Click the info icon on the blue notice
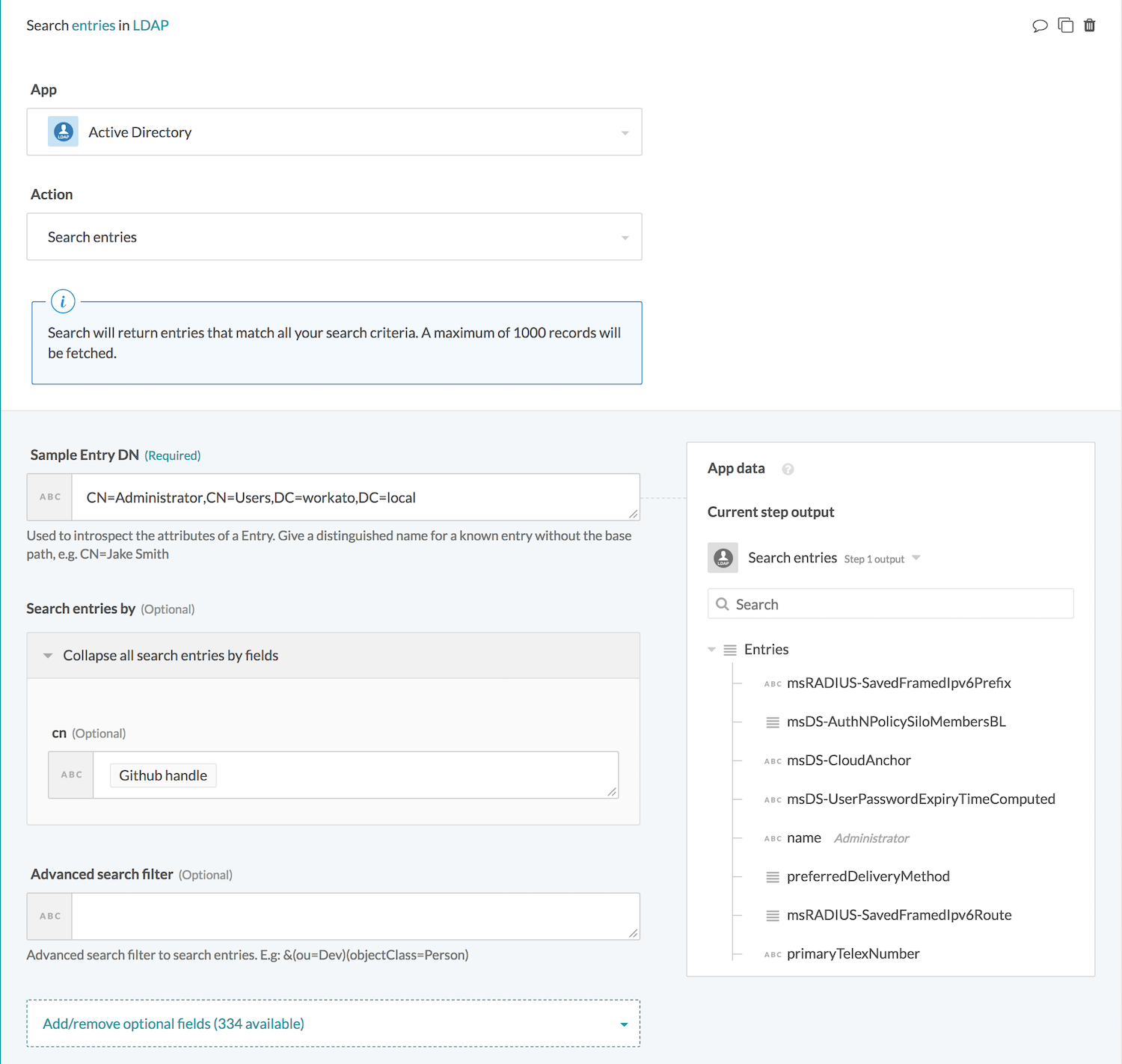The height and width of the screenshot is (1064, 1122). coord(63,301)
